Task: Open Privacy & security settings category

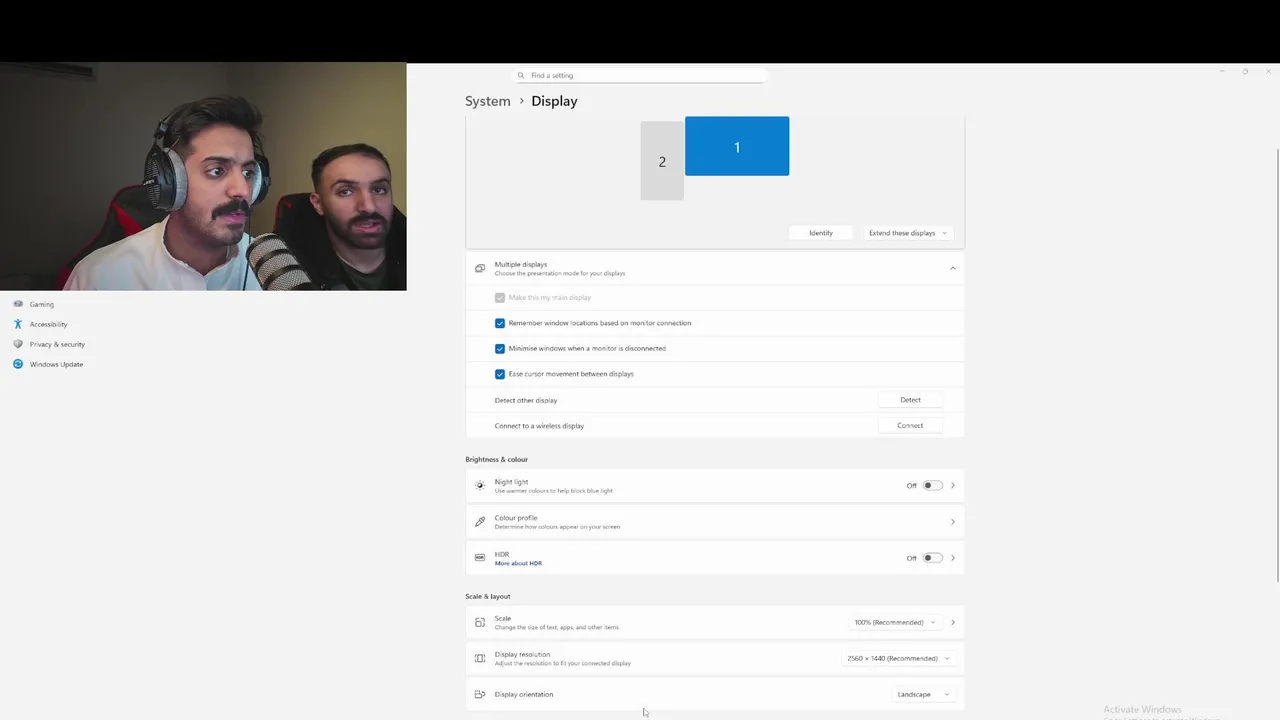Action: pos(57,344)
